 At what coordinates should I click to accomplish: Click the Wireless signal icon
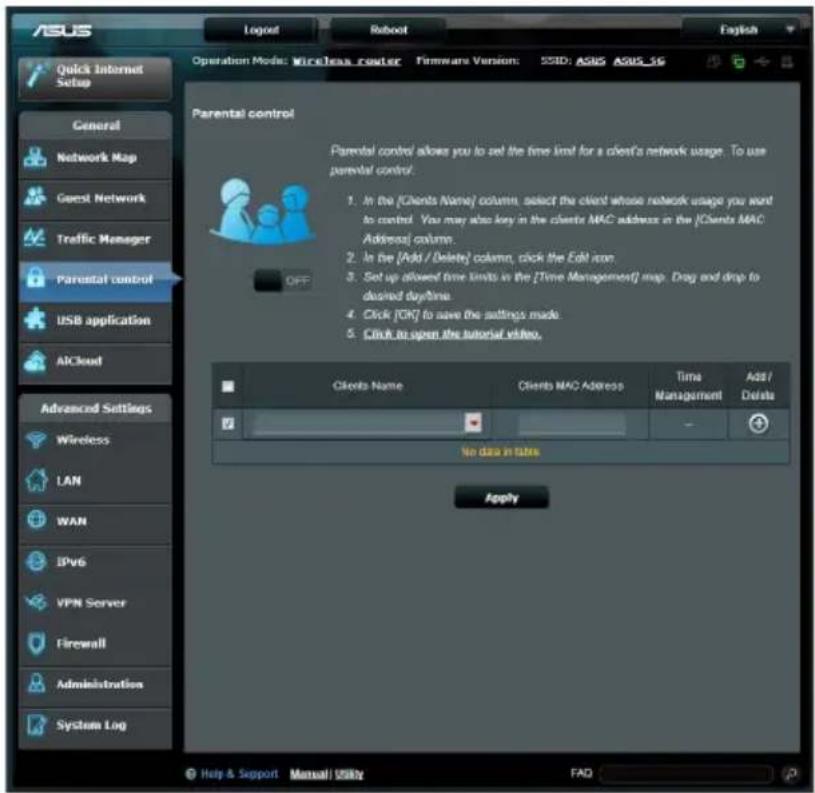(36, 440)
